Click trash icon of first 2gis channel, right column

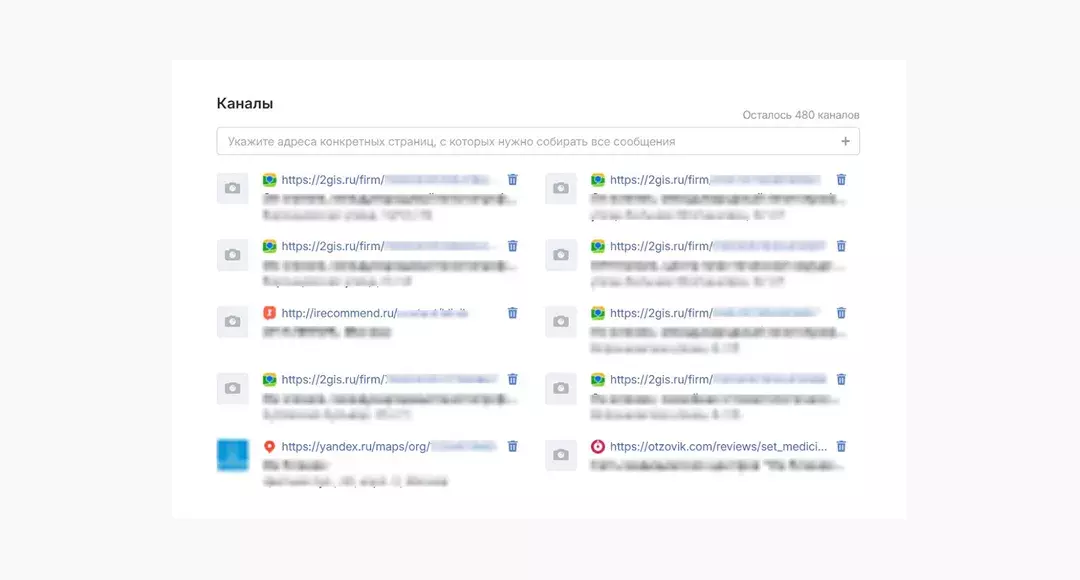coord(841,180)
